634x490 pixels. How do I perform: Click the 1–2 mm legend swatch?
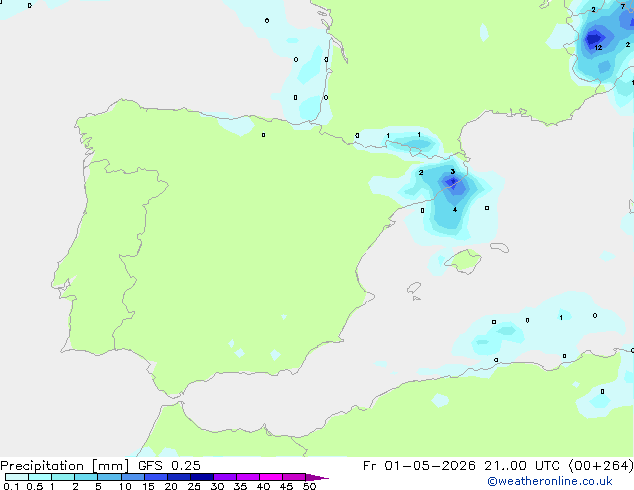click(x=63, y=477)
